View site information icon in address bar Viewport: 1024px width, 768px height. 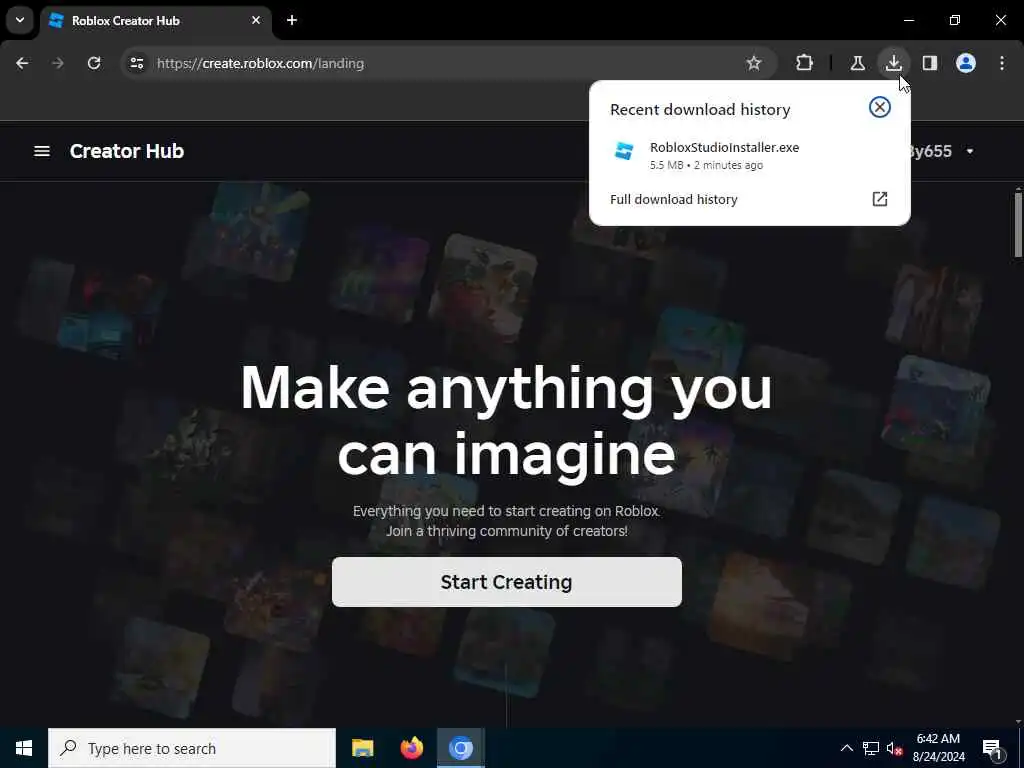coord(136,63)
